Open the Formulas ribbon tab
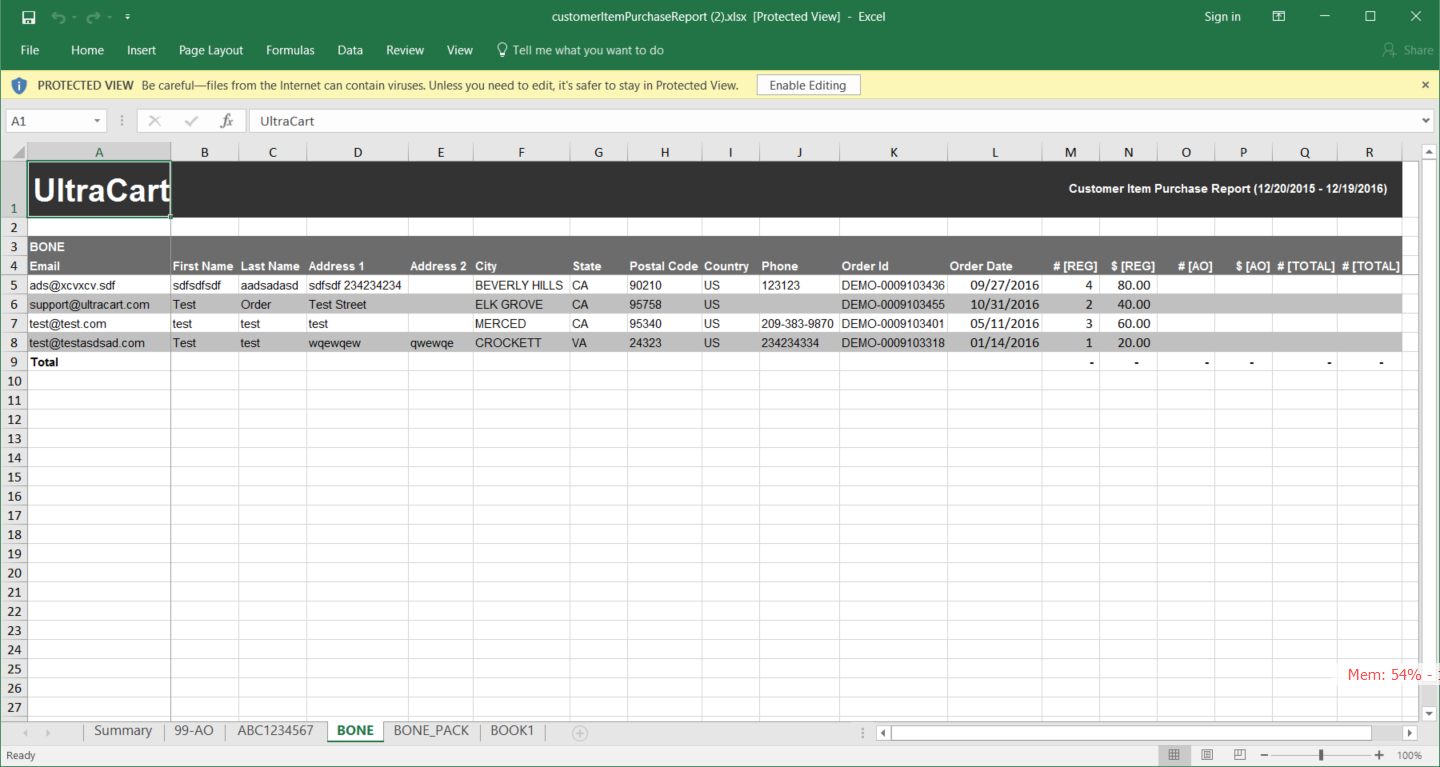This screenshot has width=1440, height=767. [290, 50]
